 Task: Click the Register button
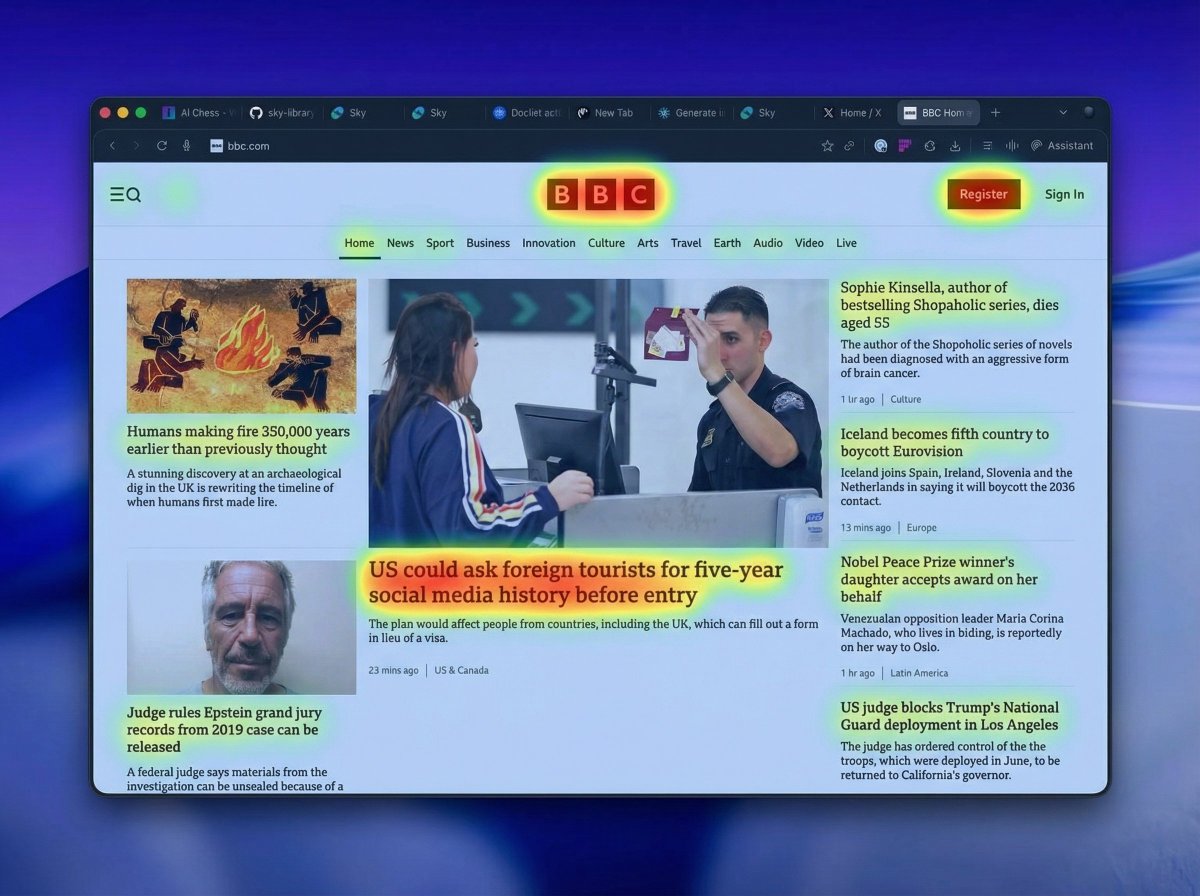click(984, 195)
